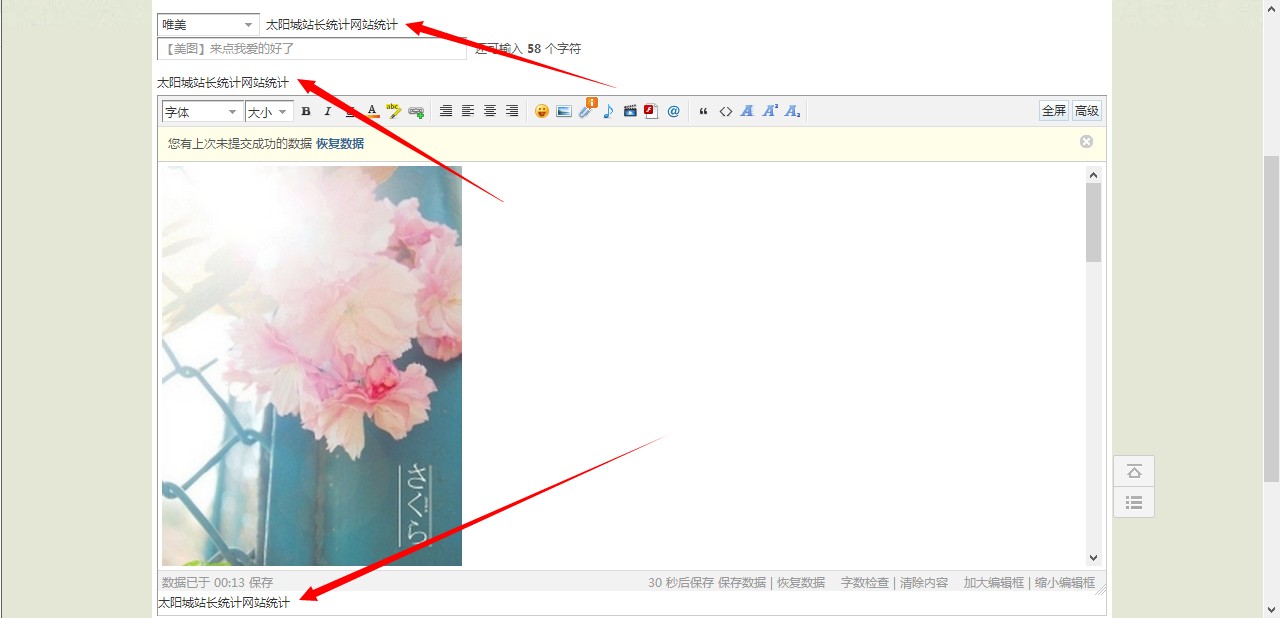Insert an image into the post
This screenshot has width=1280, height=618.
(x=564, y=112)
